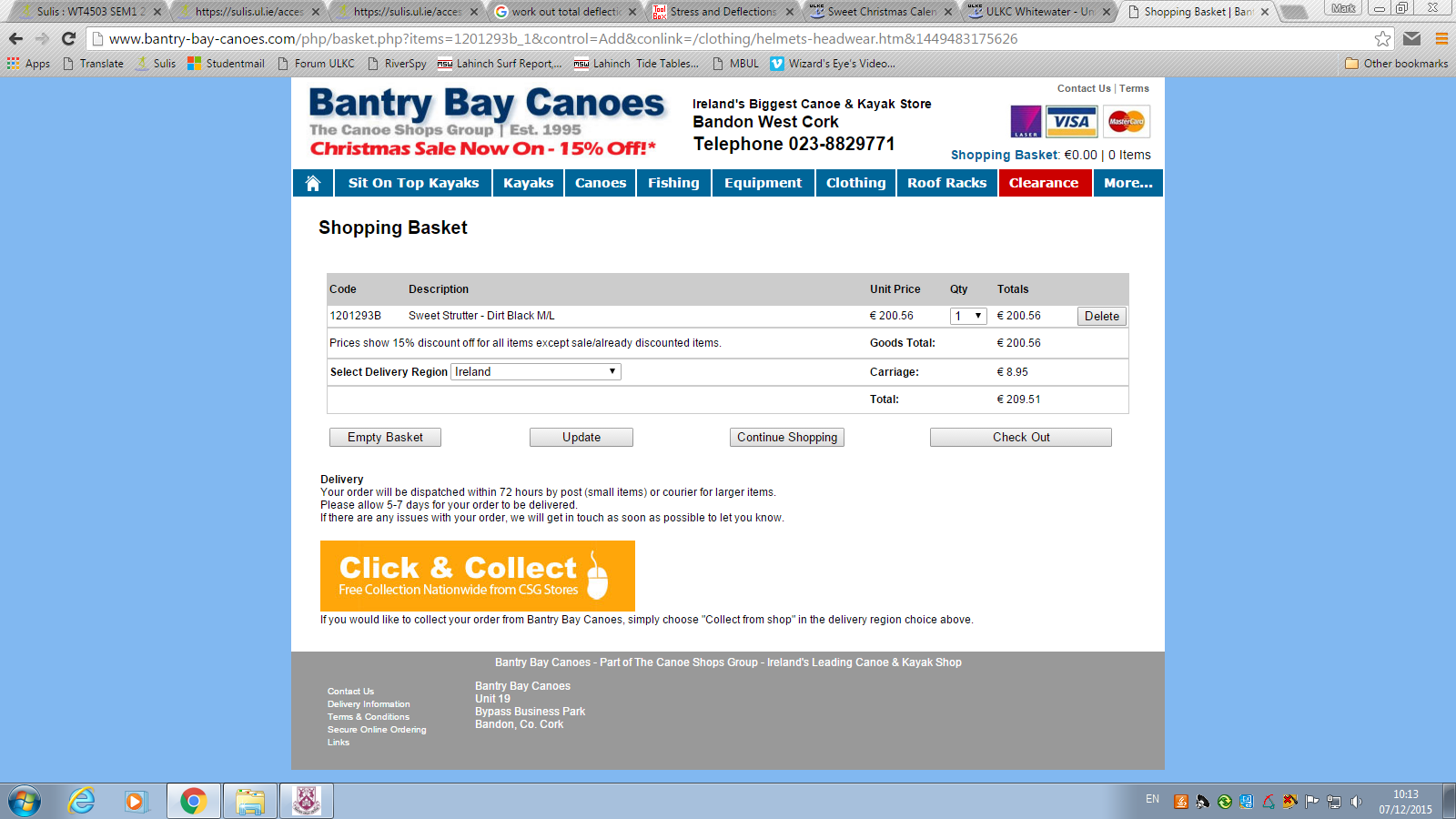Open Wizard's Eye's Video bookmark
The width and height of the screenshot is (1456, 819).
click(833, 64)
